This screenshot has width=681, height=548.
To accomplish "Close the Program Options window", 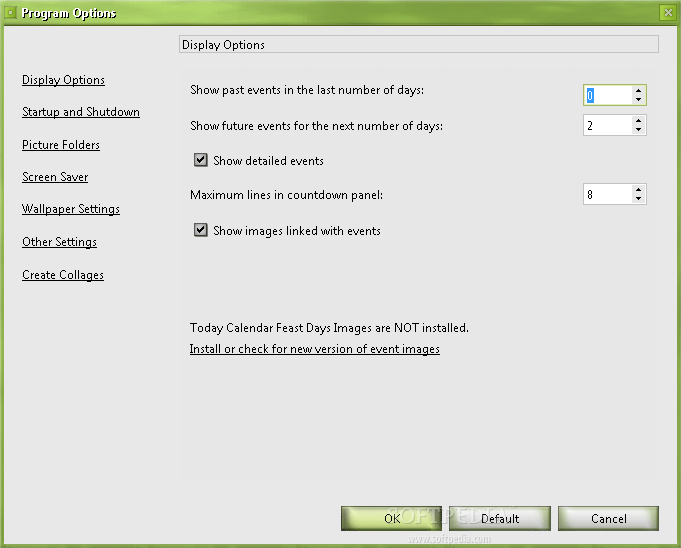I will tap(668, 13).
